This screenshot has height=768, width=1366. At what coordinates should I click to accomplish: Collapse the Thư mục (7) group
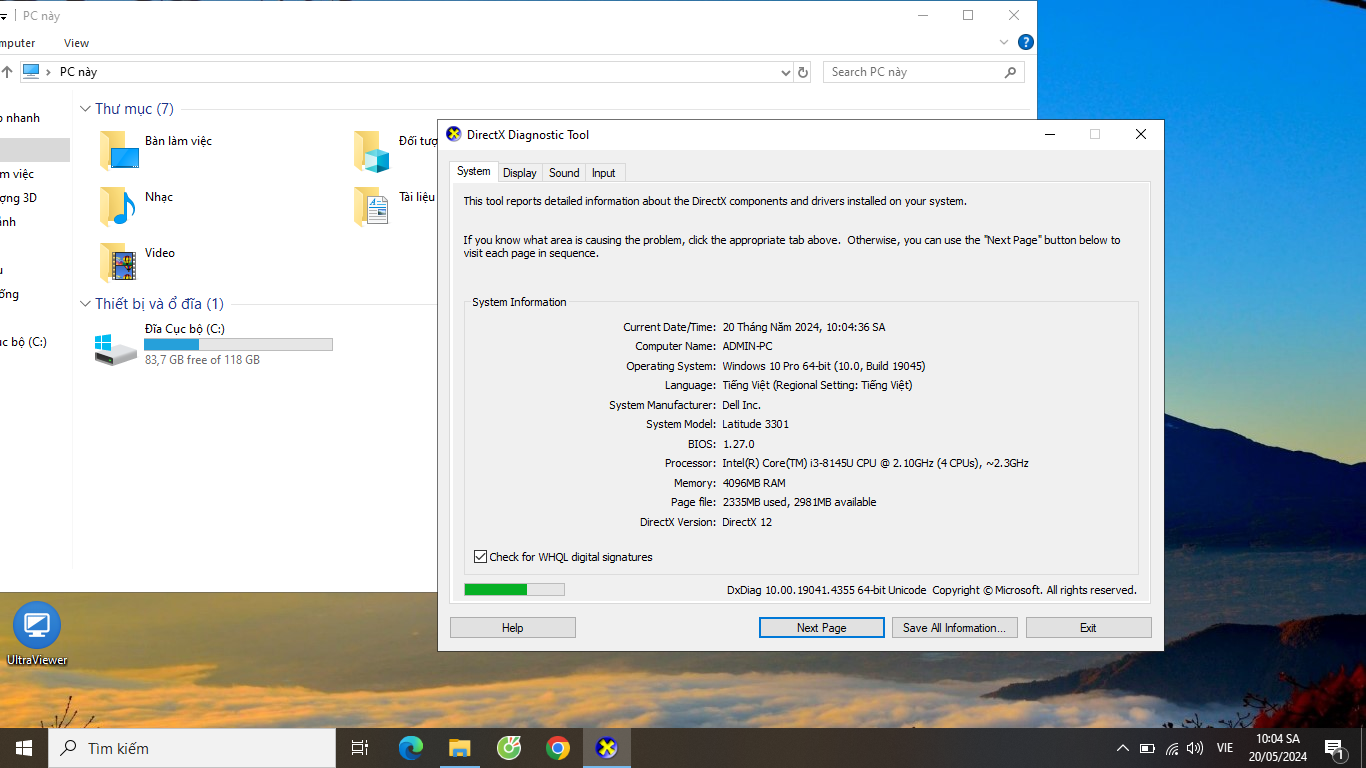(86, 109)
